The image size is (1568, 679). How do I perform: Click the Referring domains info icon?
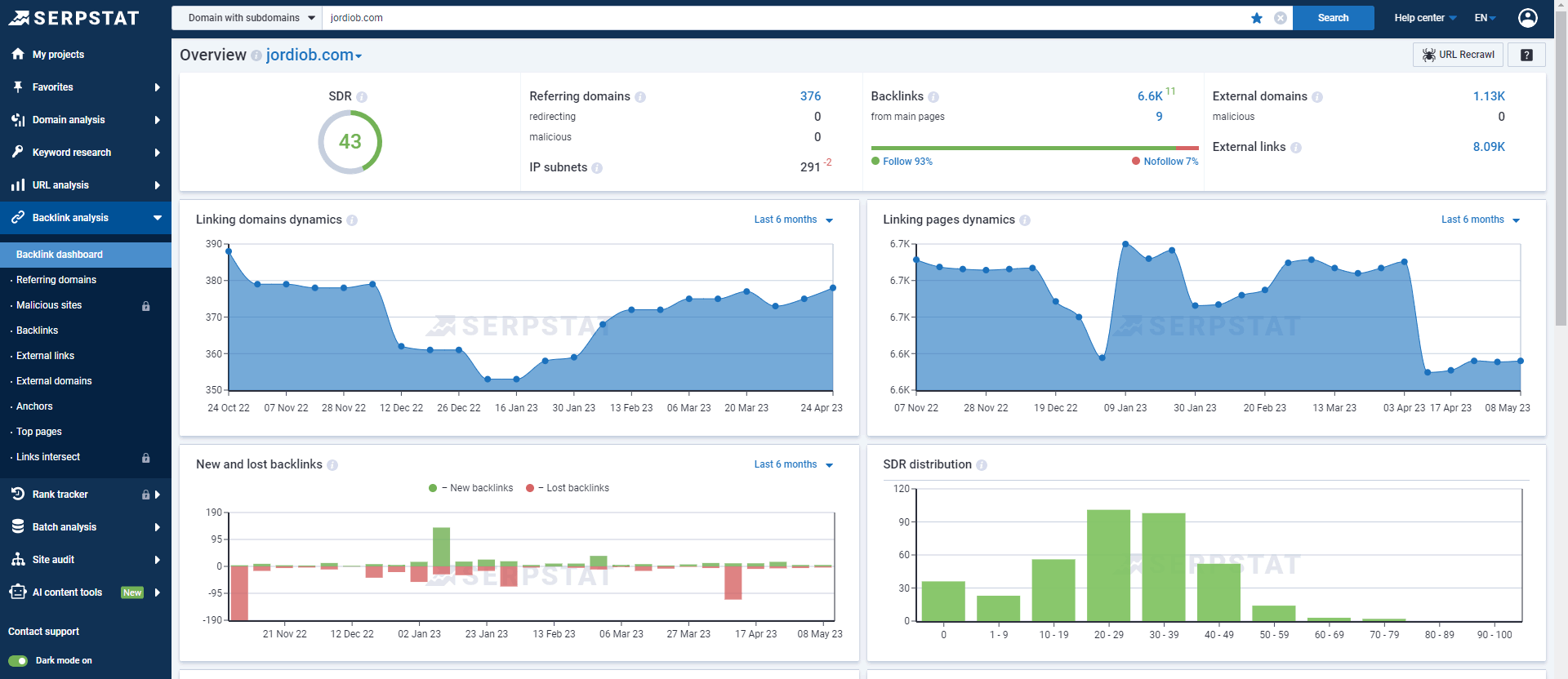640,97
